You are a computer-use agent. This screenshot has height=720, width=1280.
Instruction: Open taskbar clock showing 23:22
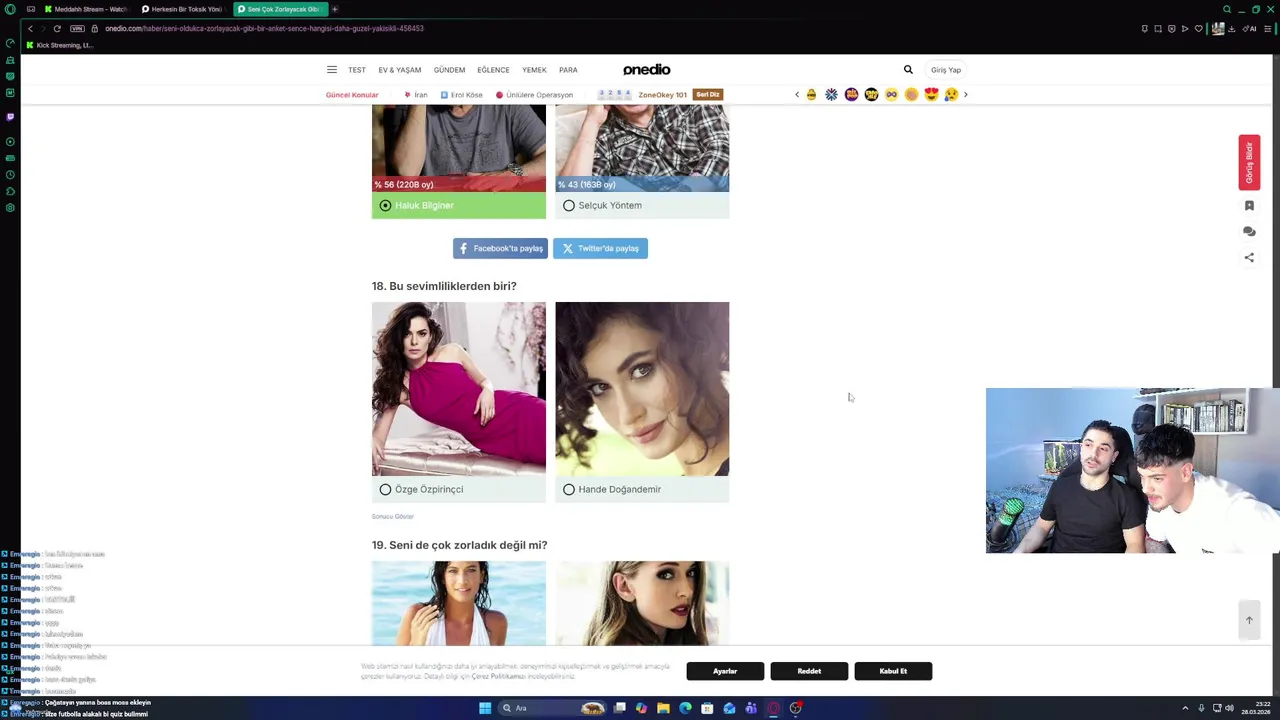(x=1256, y=708)
